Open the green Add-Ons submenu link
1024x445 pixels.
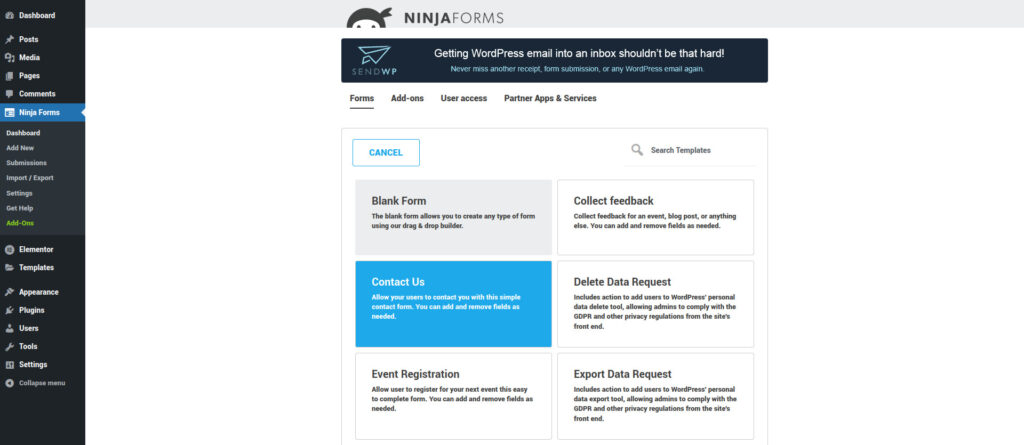pos(20,223)
